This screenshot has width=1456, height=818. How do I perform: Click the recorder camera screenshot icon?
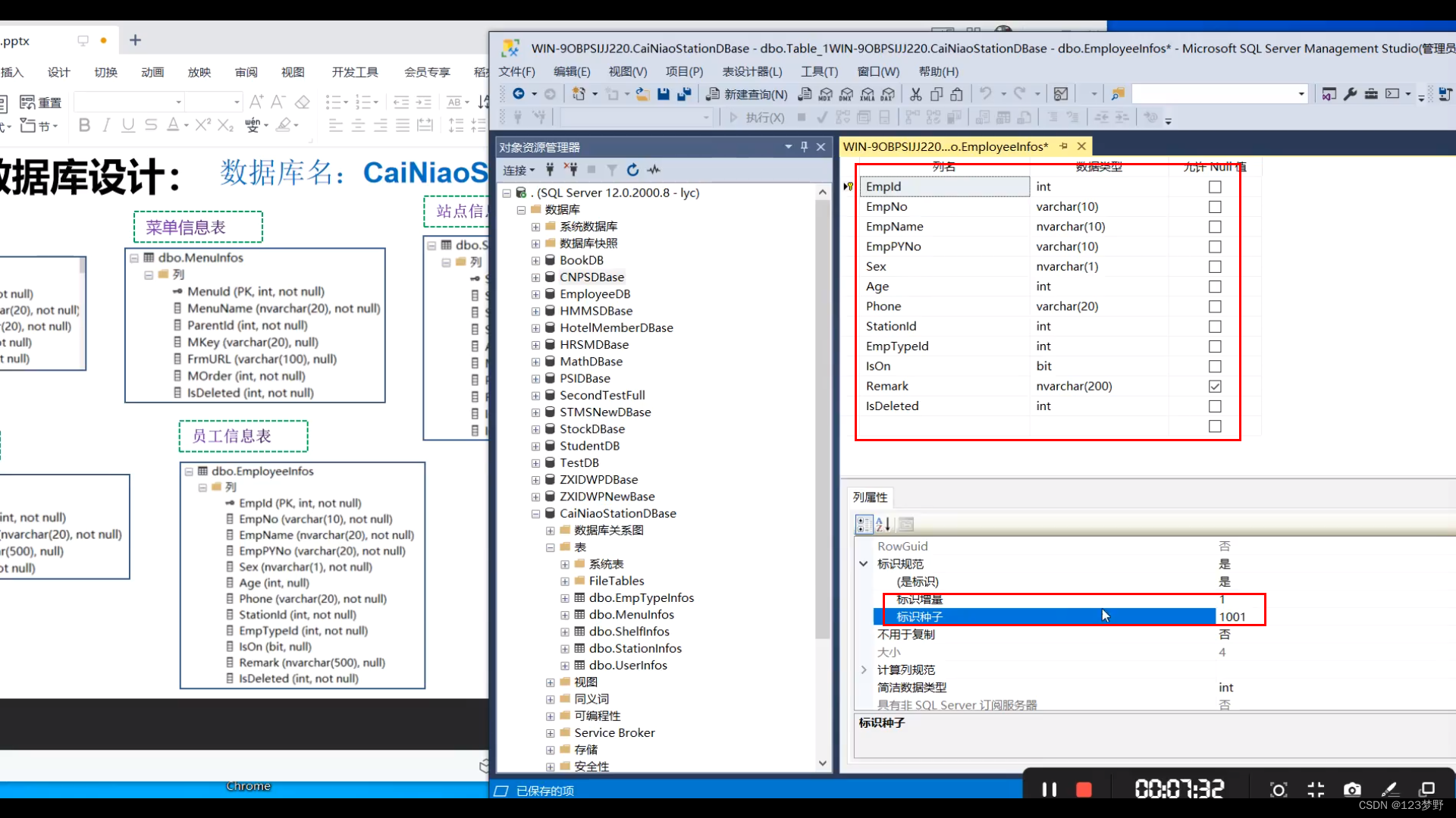pos(1352,790)
